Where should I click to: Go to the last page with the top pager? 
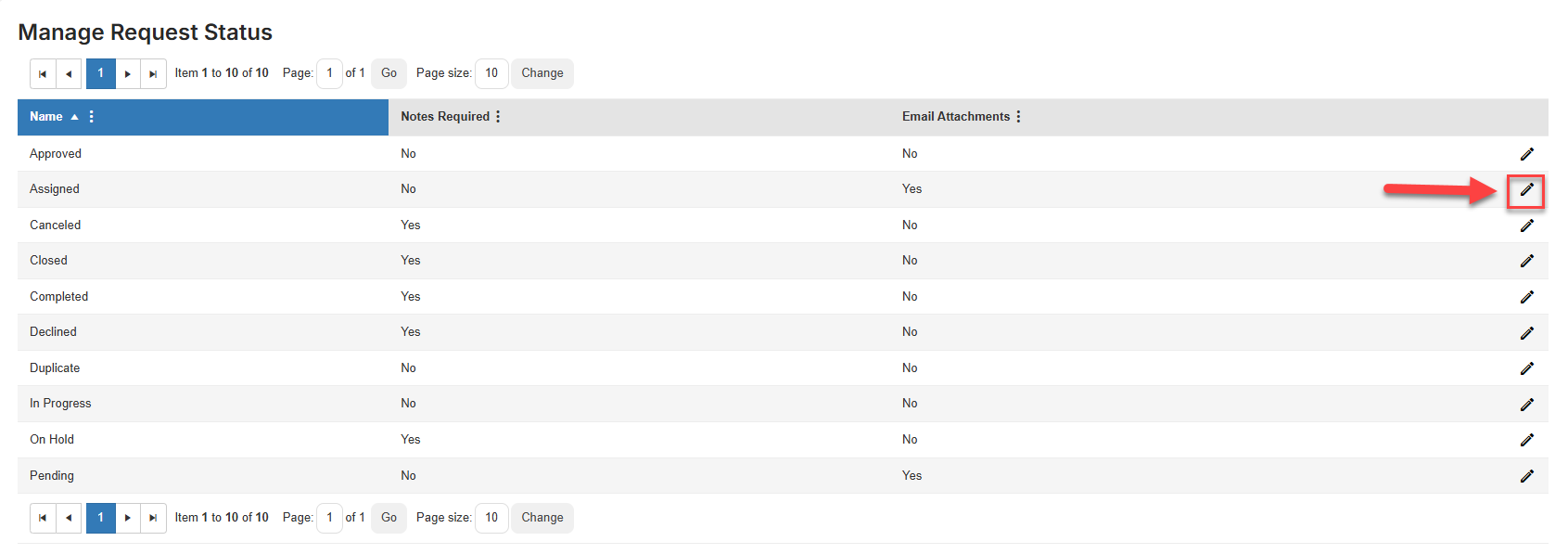tap(153, 73)
